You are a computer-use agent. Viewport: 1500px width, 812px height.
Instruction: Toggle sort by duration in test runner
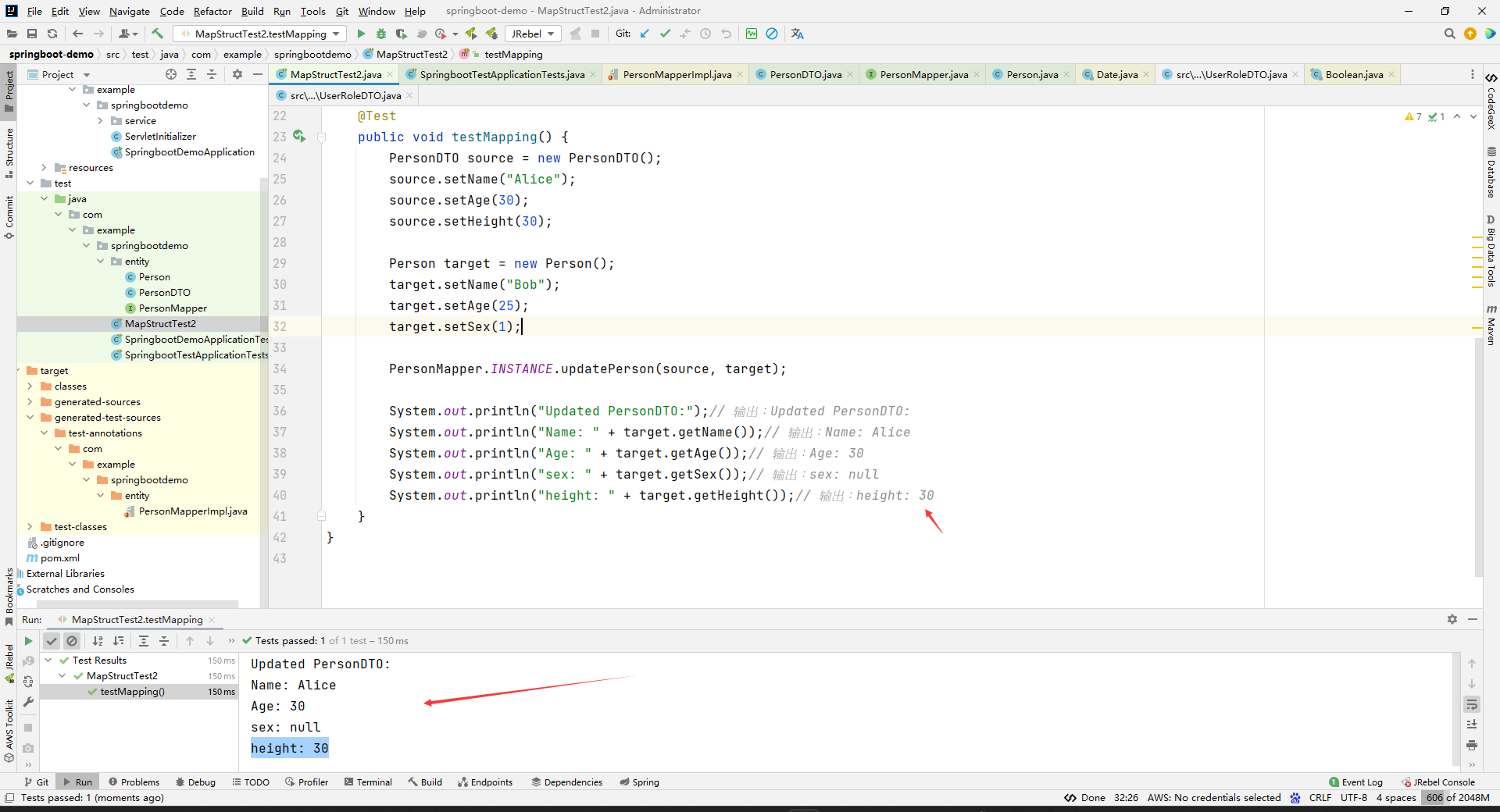pos(118,641)
